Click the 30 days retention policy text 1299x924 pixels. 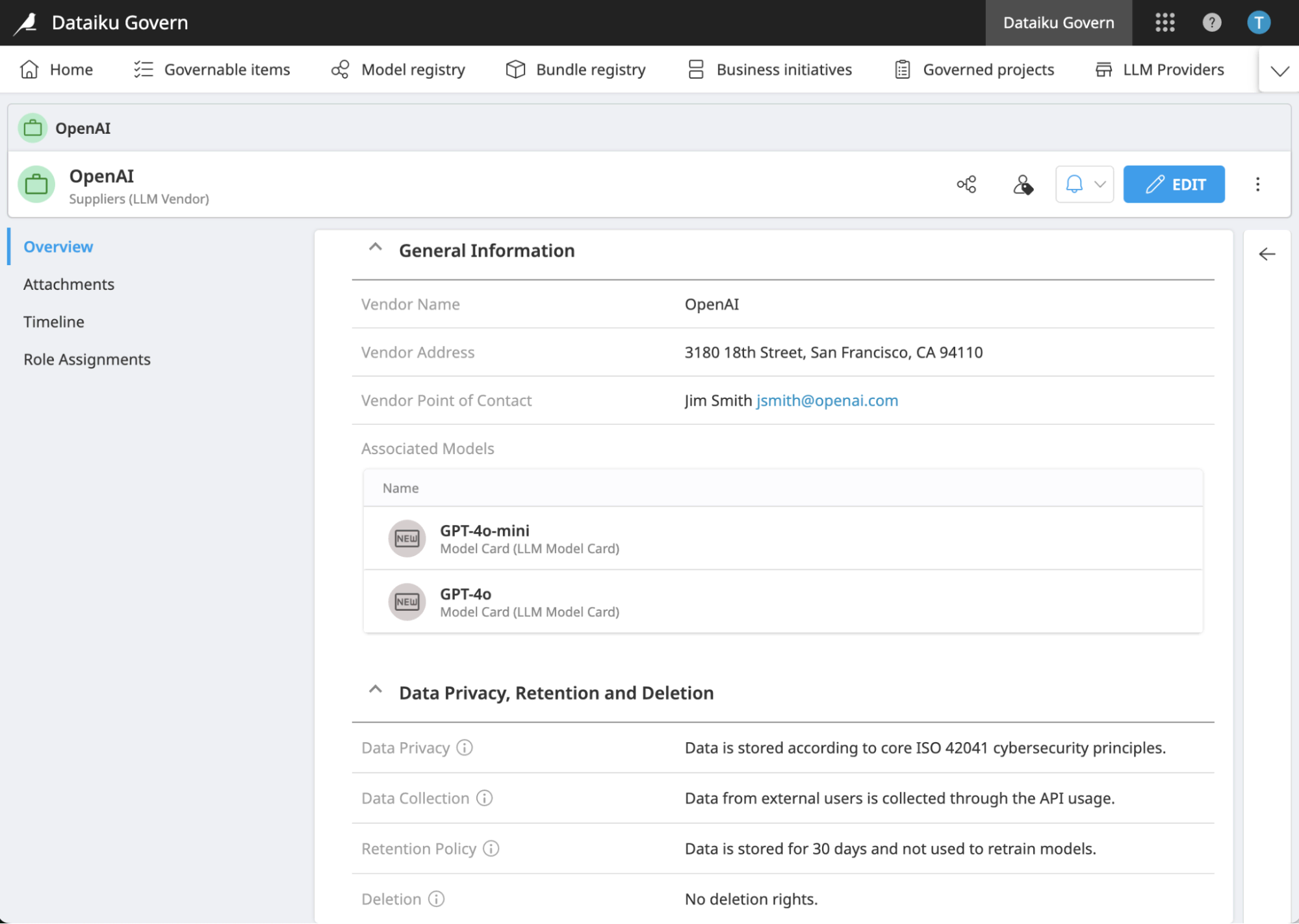890,849
